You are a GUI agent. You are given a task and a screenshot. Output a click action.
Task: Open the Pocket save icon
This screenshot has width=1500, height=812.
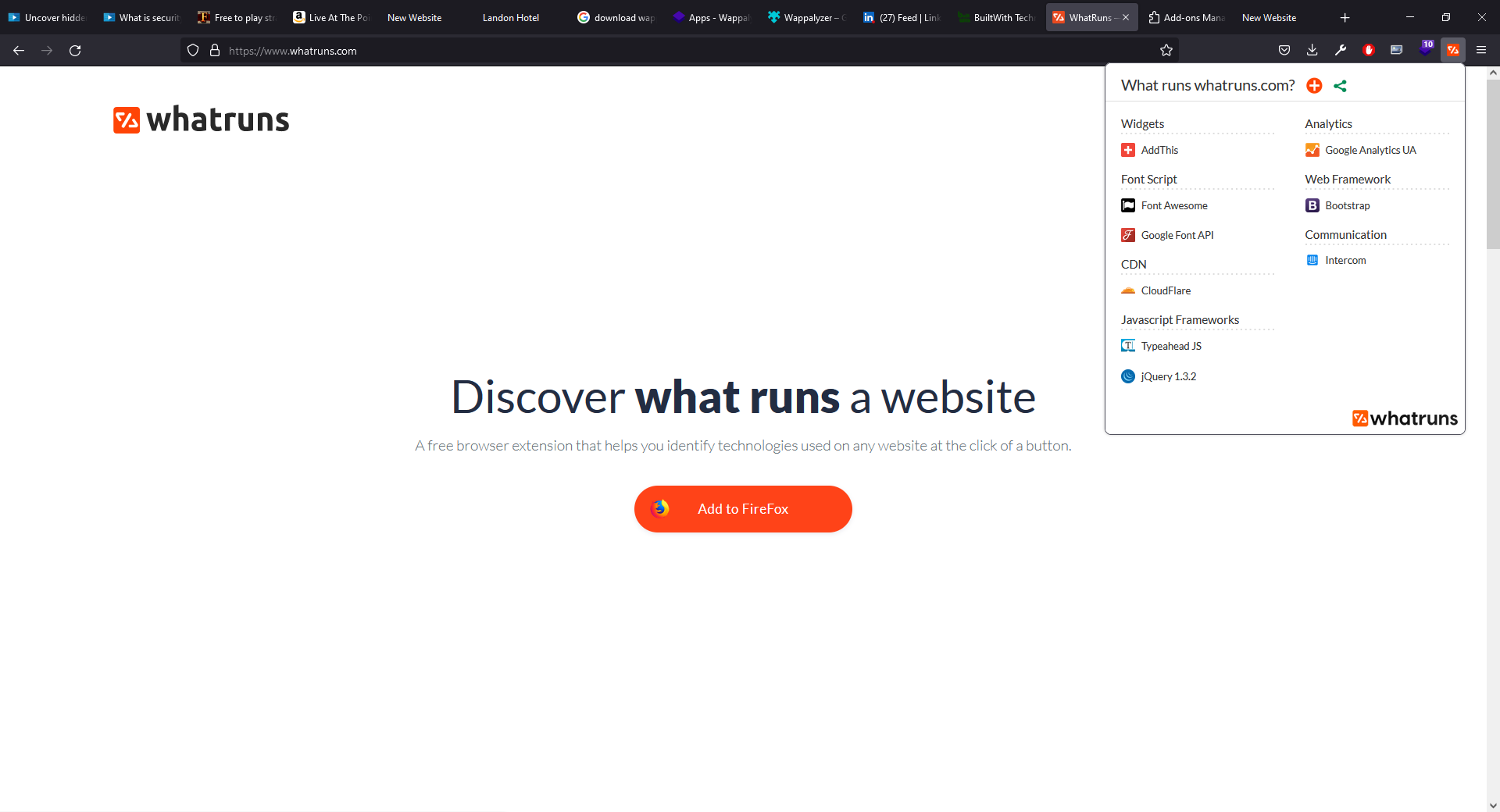pos(1284,51)
